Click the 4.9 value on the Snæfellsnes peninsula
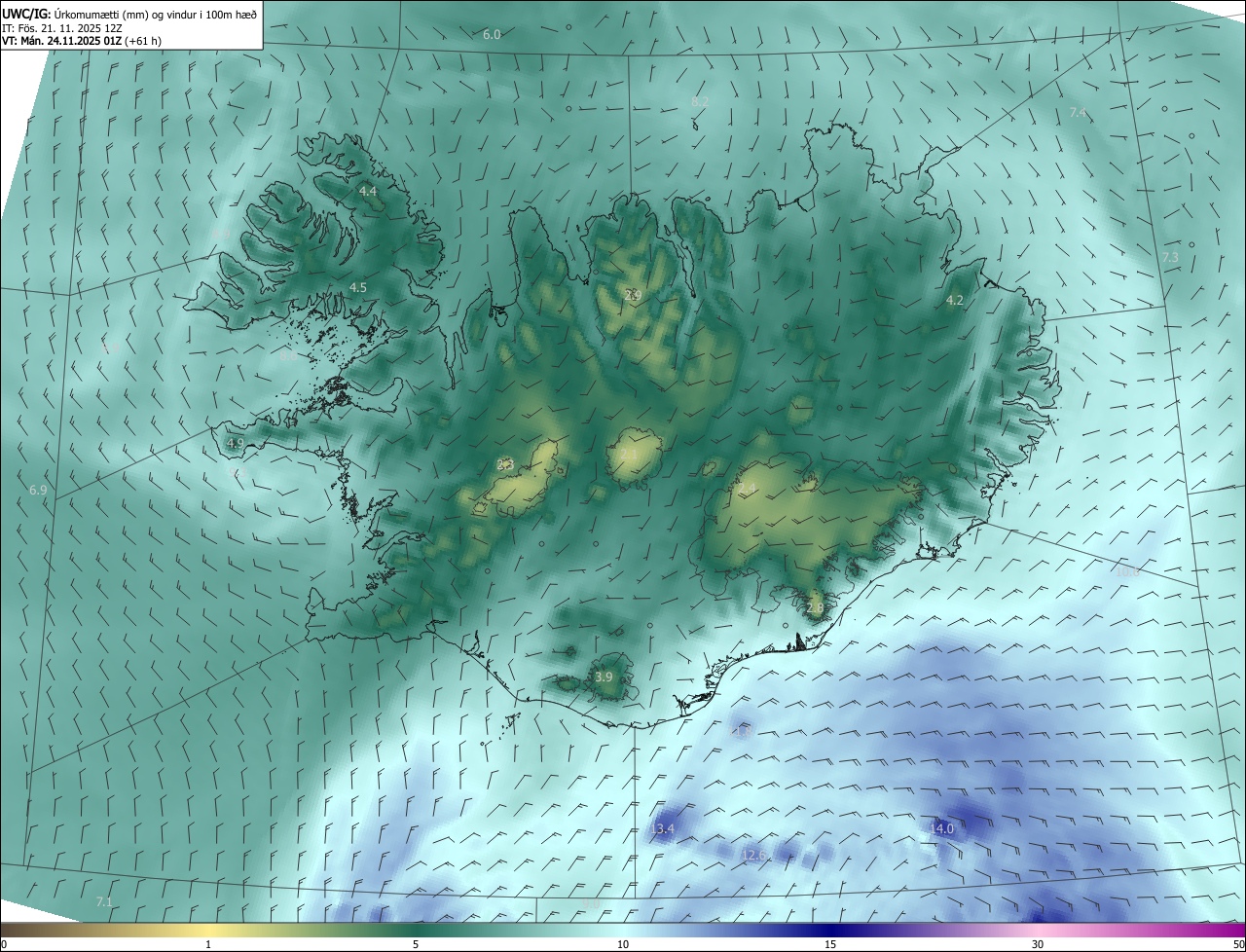This screenshot has width=1246, height=952. (236, 444)
